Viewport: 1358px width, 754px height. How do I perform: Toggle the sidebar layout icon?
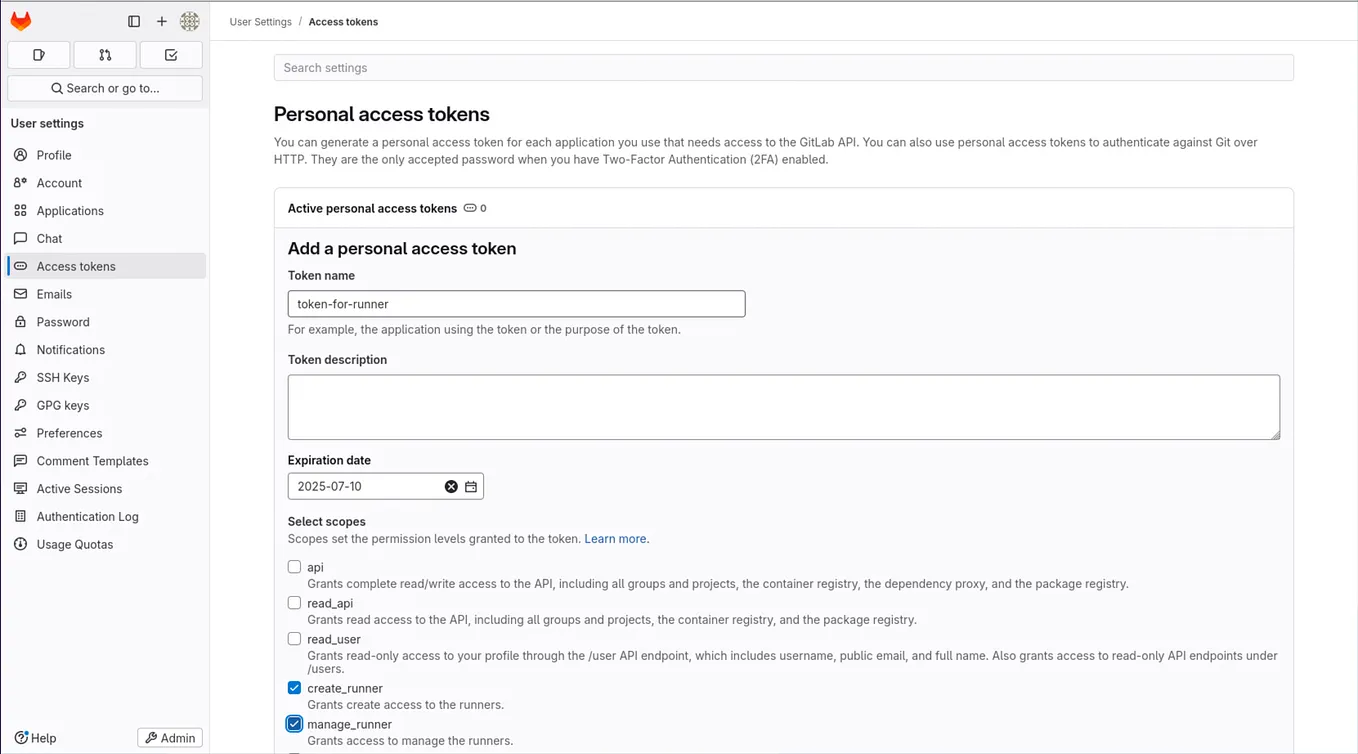(x=134, y=20)
